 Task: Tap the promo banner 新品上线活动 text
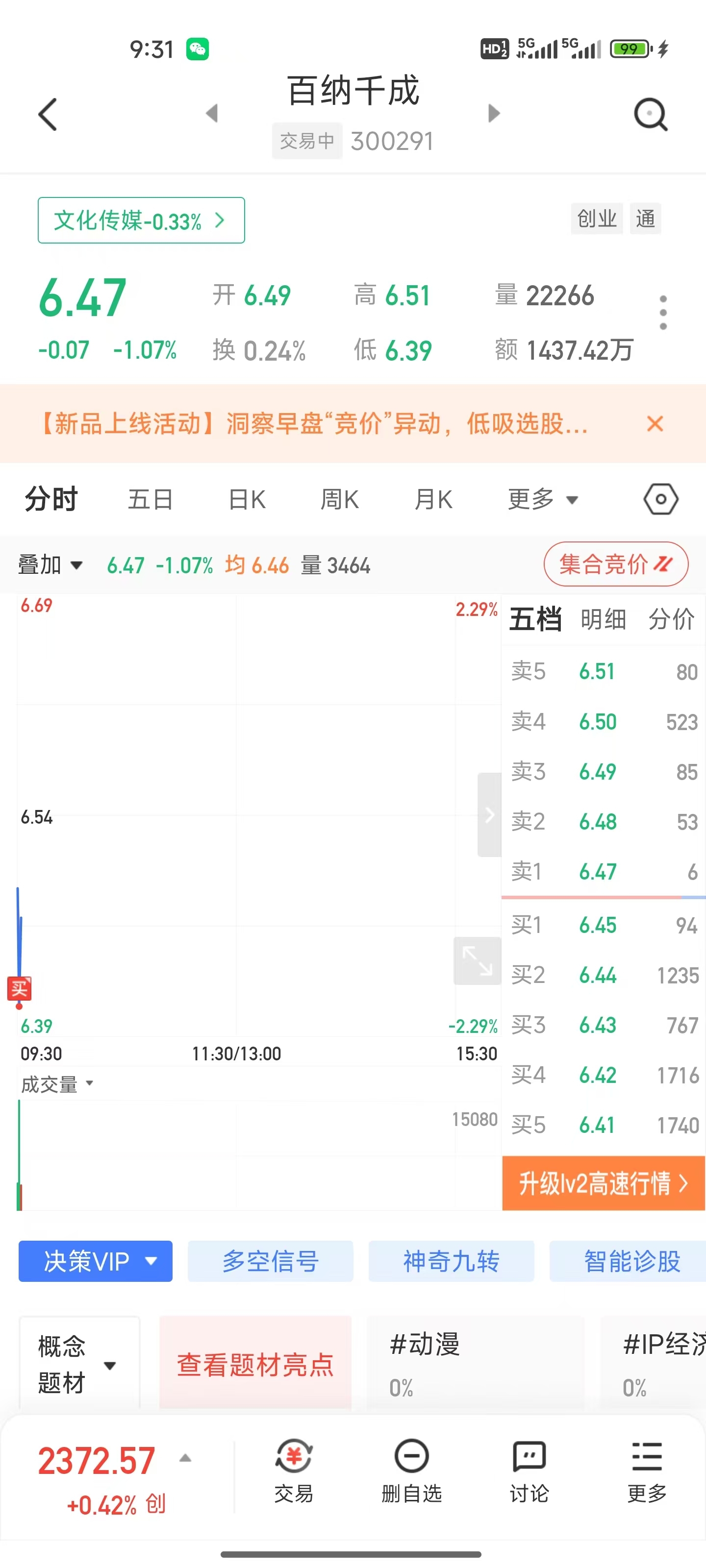pos(314,424)
